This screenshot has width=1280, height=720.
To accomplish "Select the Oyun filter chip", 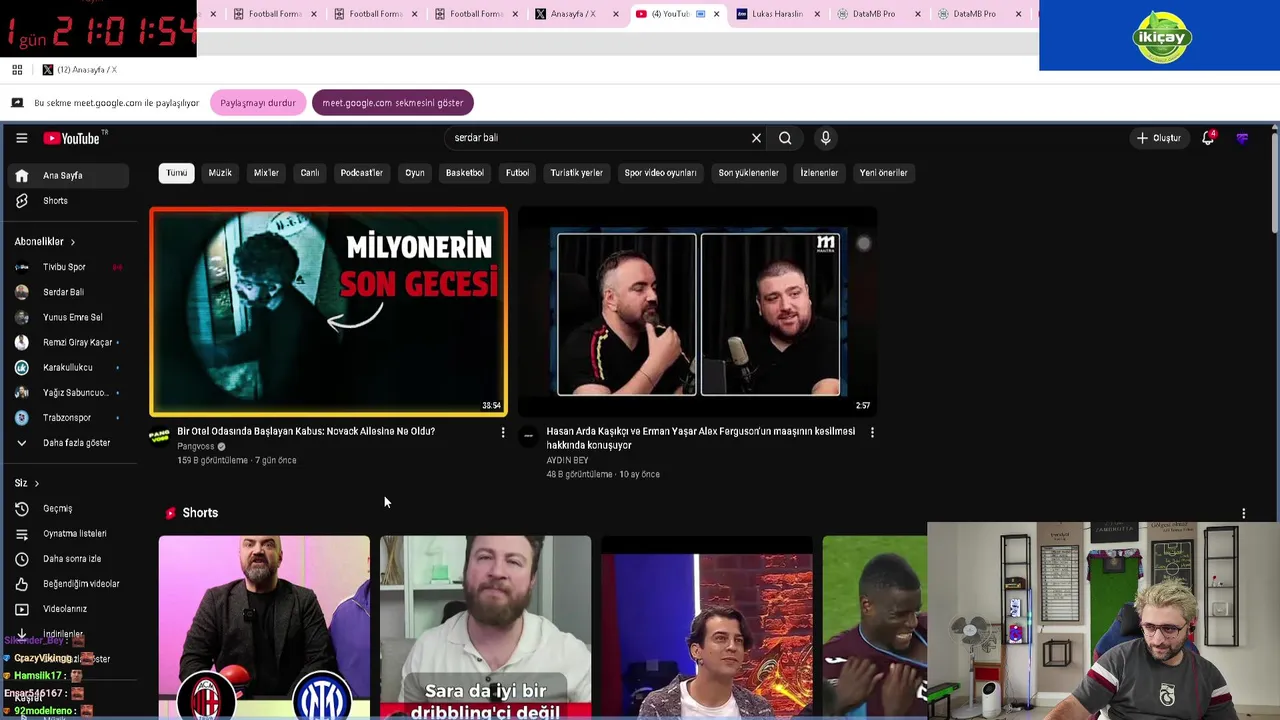I will coord(415,173).
